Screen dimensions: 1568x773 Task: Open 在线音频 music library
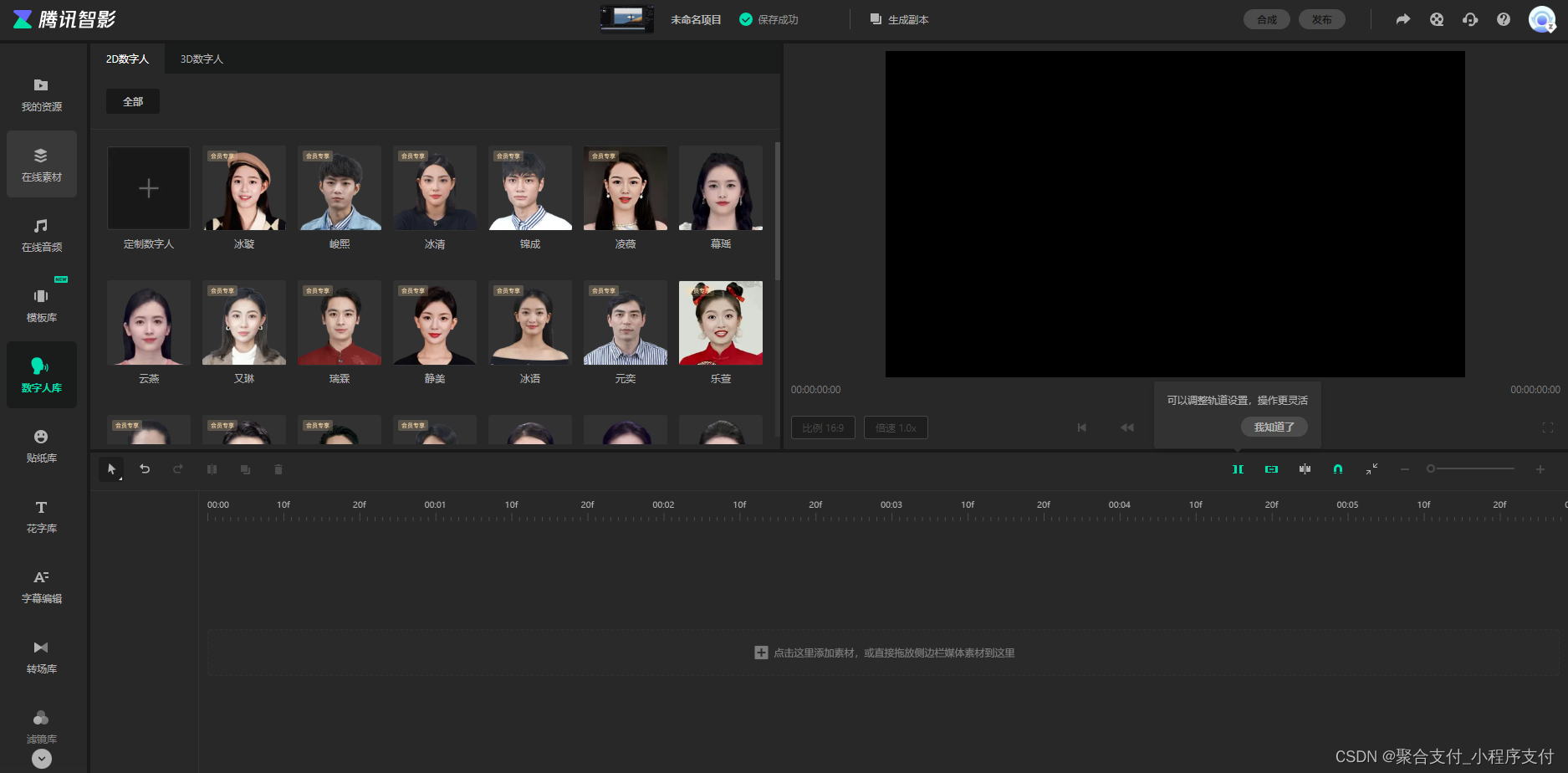coord(41,235)
